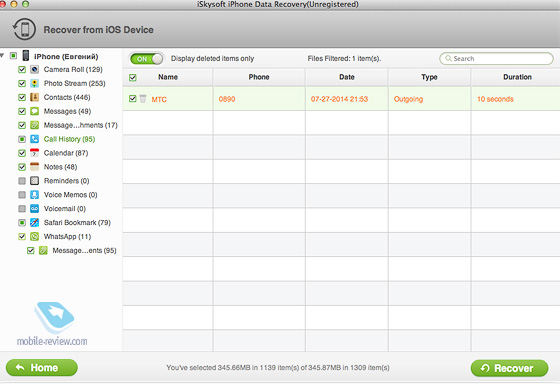This screenshot has height=384, width=560.
Task: Toggle the iPhone device checkbox
Action: pyautogui.click(x=13, y=56)
